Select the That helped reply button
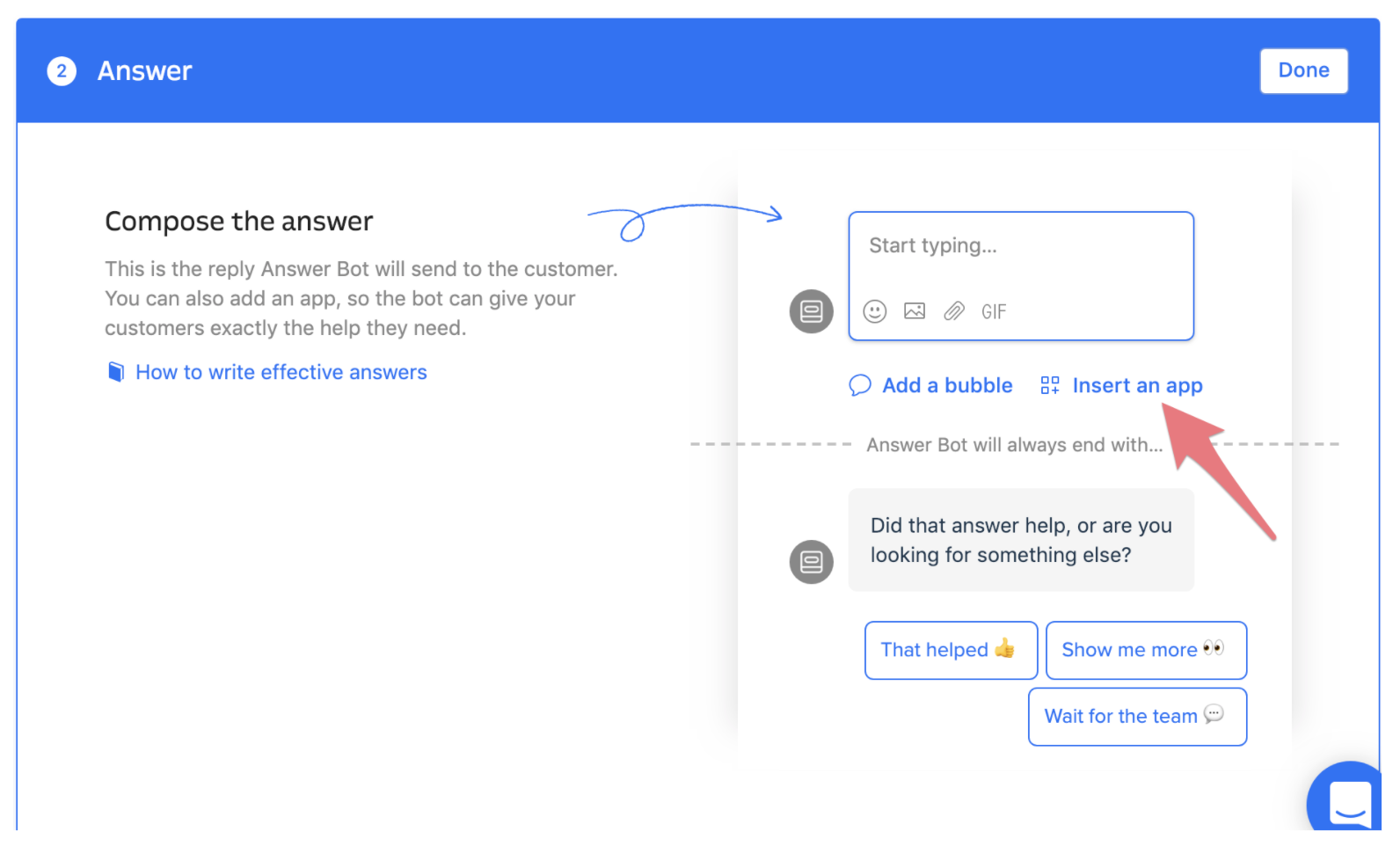 [951, 650]
